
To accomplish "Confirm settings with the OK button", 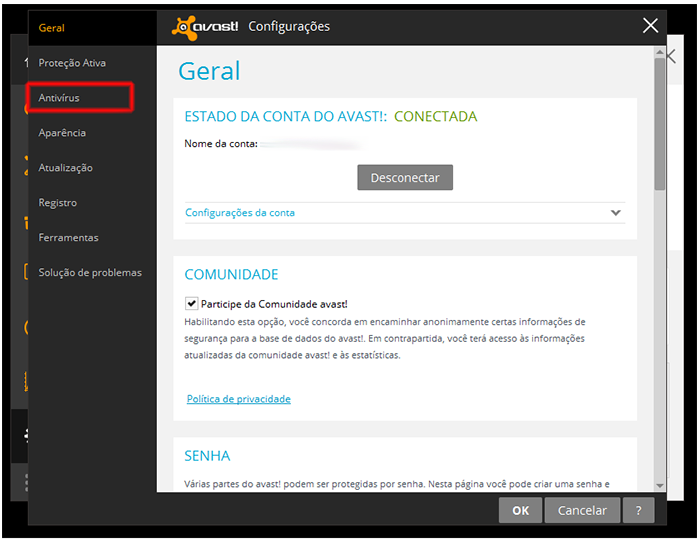I will click(x=520, y=510).
